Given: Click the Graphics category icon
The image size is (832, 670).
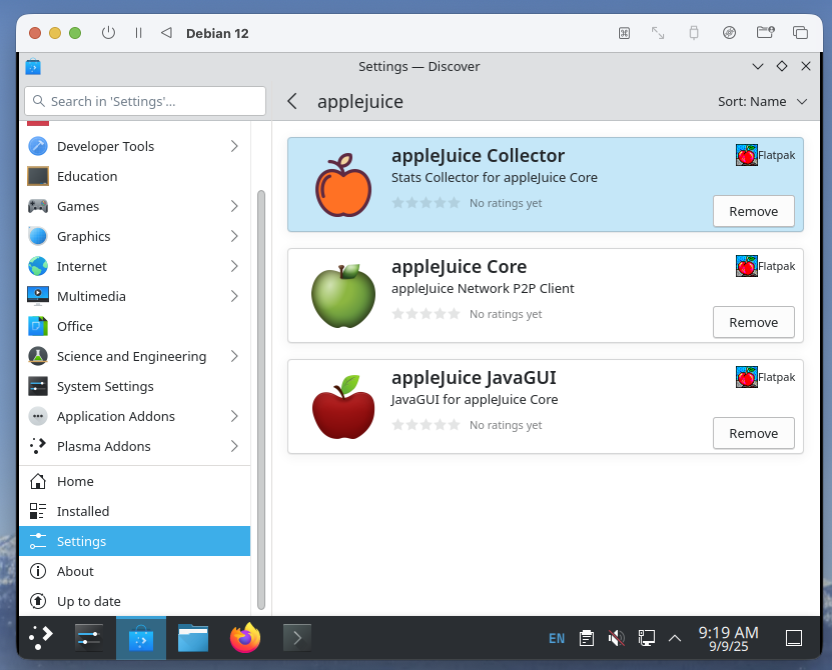Looking at the screenshot, I should [38, 236].
